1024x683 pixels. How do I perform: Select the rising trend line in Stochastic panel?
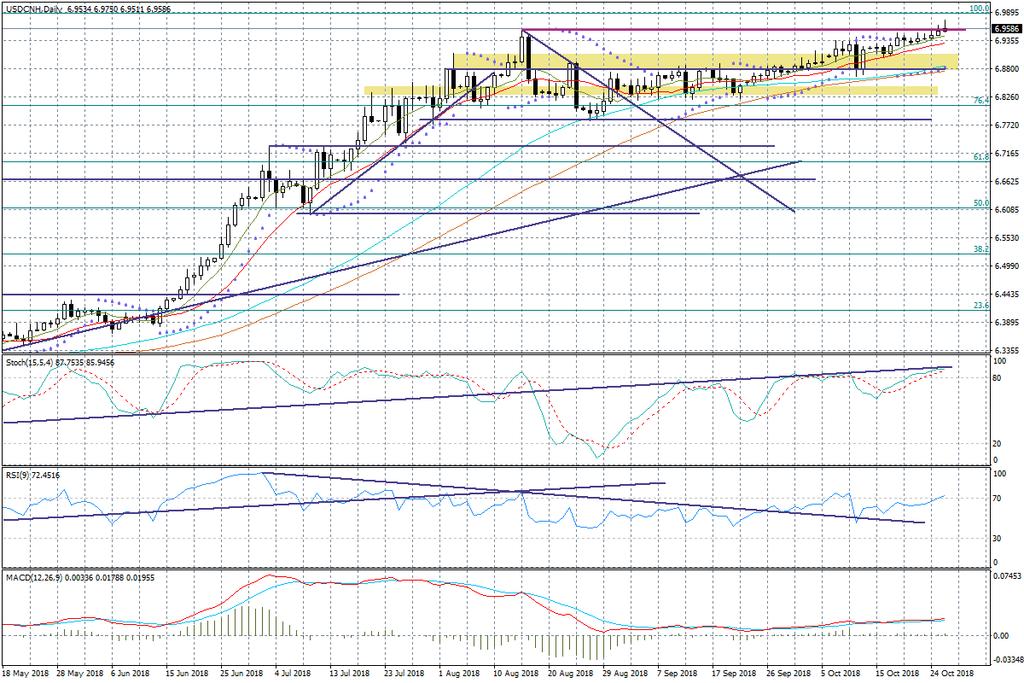click(477, 395)
